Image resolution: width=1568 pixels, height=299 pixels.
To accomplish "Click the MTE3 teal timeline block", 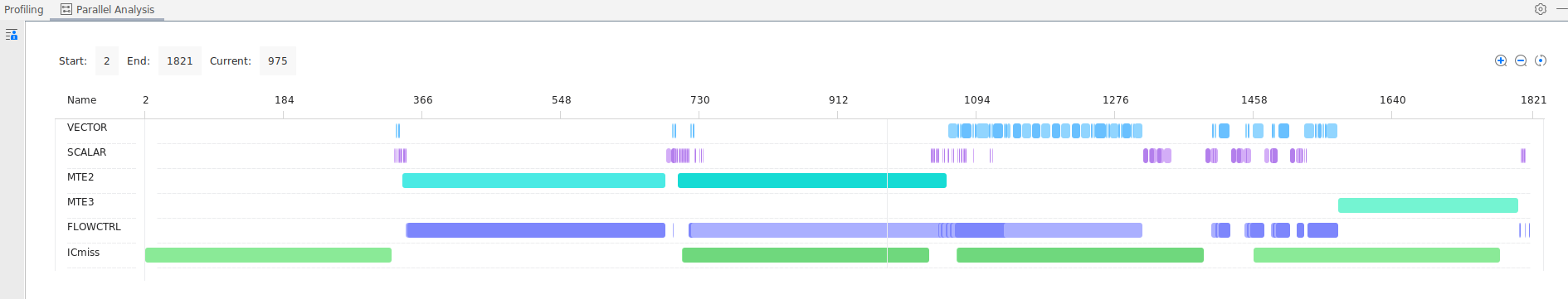I will (x=1428, y=205).
